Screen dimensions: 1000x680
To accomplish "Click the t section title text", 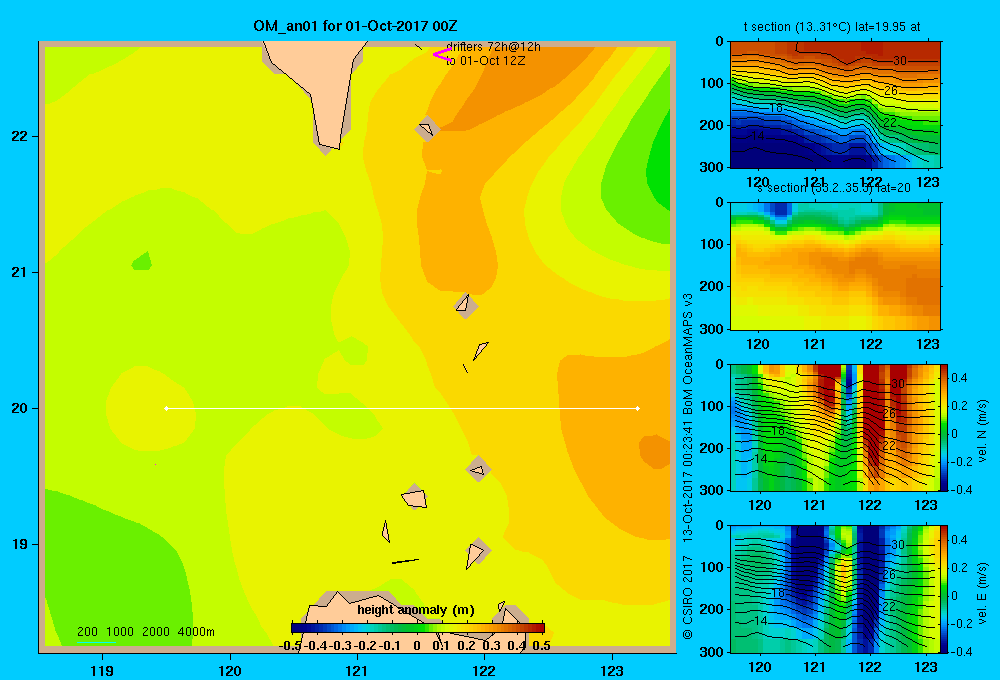I will tap(832, 27).
